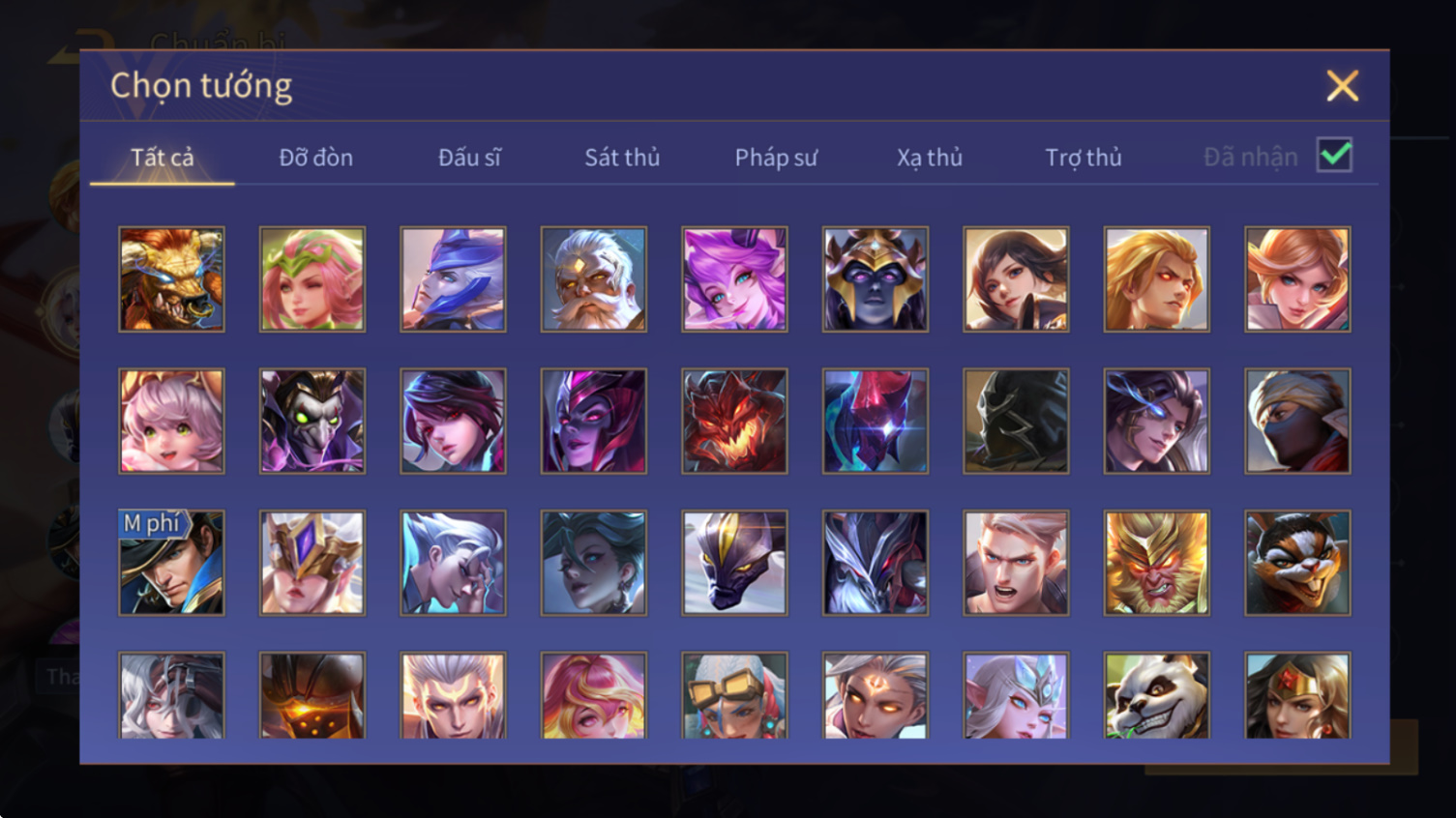Screen dimensions: 1456x818
Task: Select the golden bull hero portrait
Action: (171, 279)
